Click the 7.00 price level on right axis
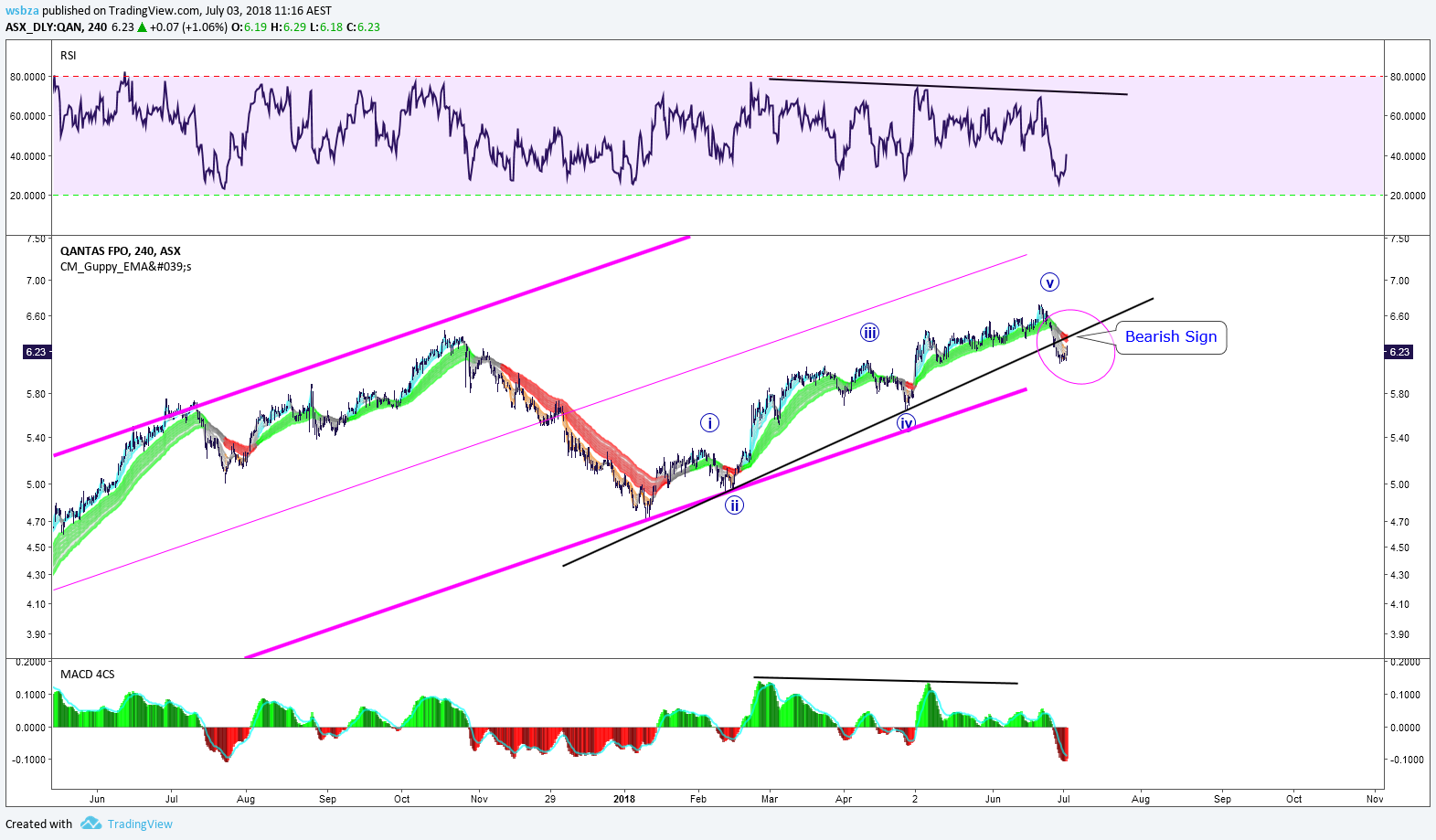Screen dimensions: 1436x840 point(1399,281)
